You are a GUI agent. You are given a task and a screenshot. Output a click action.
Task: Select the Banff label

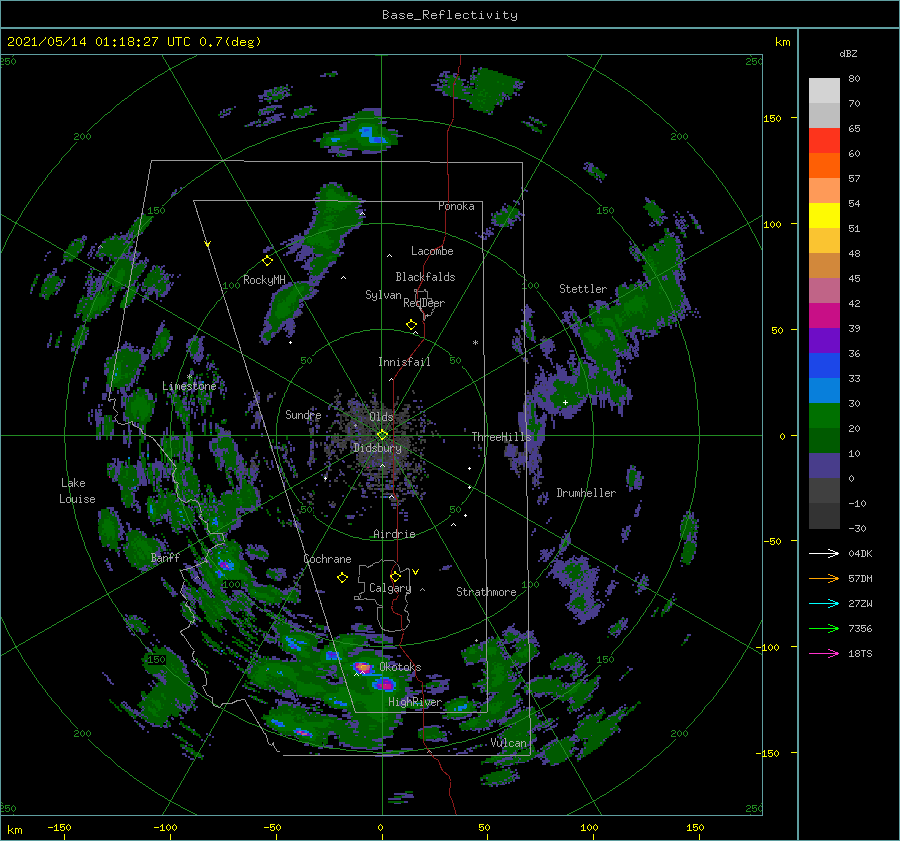pyautogui.click(x=165, y=557)
